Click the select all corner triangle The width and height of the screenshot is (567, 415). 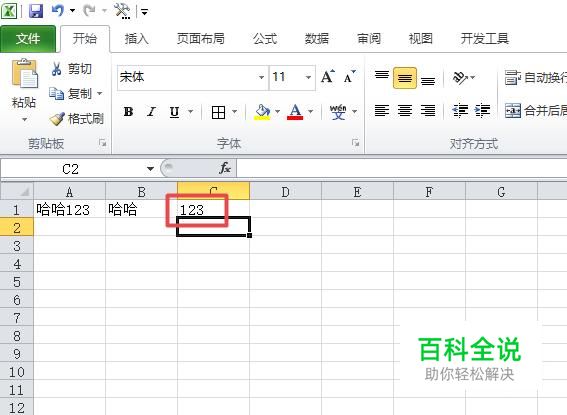pyautogui.click(x=17, y=191)
